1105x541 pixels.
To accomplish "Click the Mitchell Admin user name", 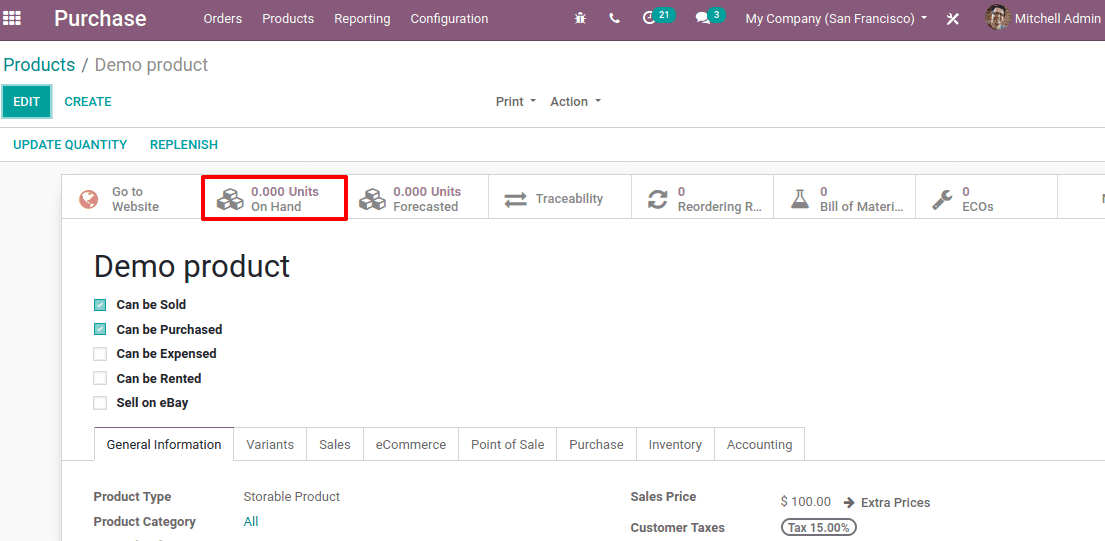I will pos(1058,19).
